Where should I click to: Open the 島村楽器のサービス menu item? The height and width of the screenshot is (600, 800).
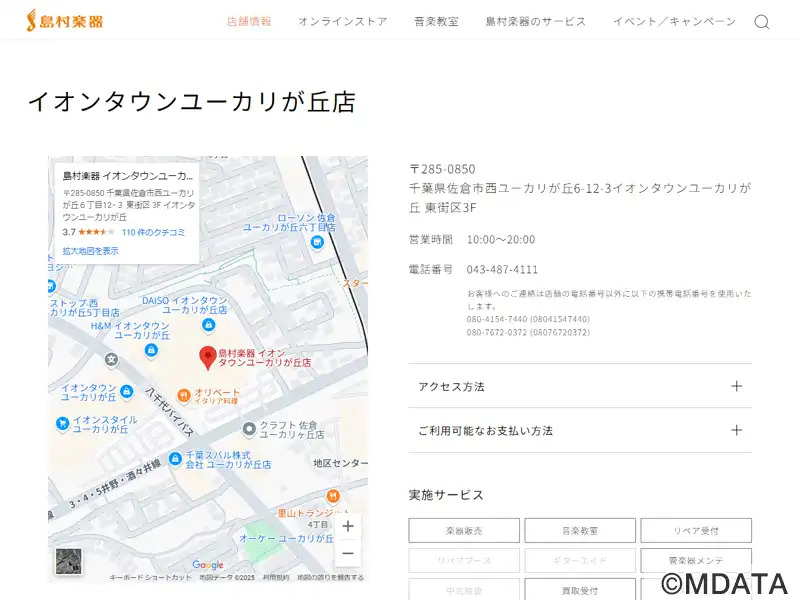tap(536, 21)
